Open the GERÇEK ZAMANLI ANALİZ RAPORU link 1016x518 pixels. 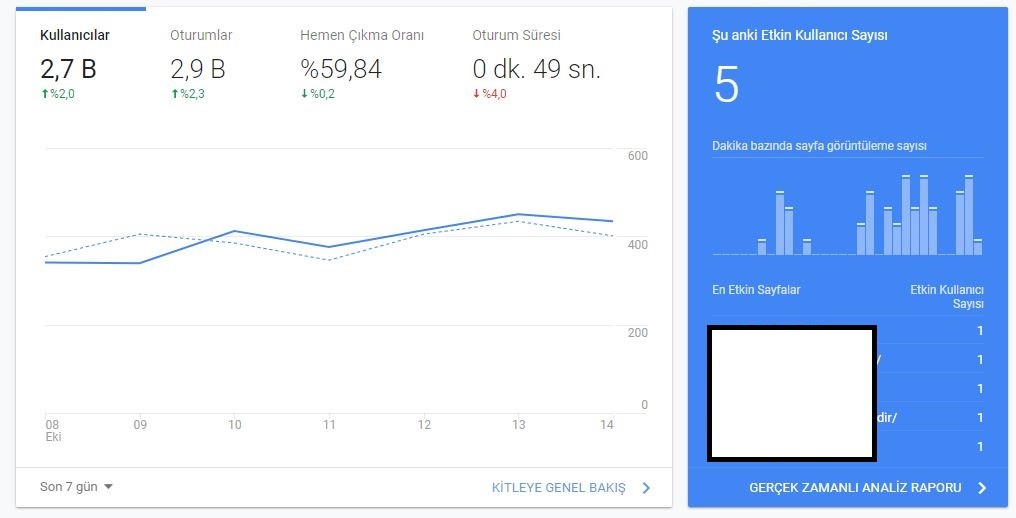pos(855,488)
